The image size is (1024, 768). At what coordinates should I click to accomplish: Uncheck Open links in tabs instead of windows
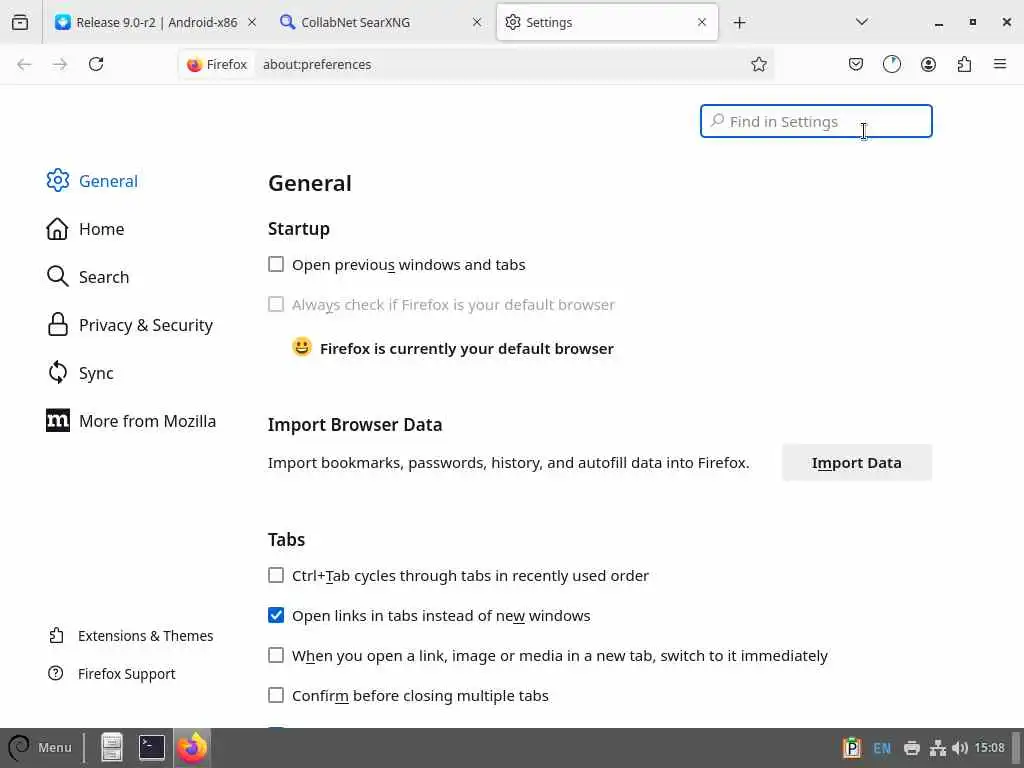276,615
